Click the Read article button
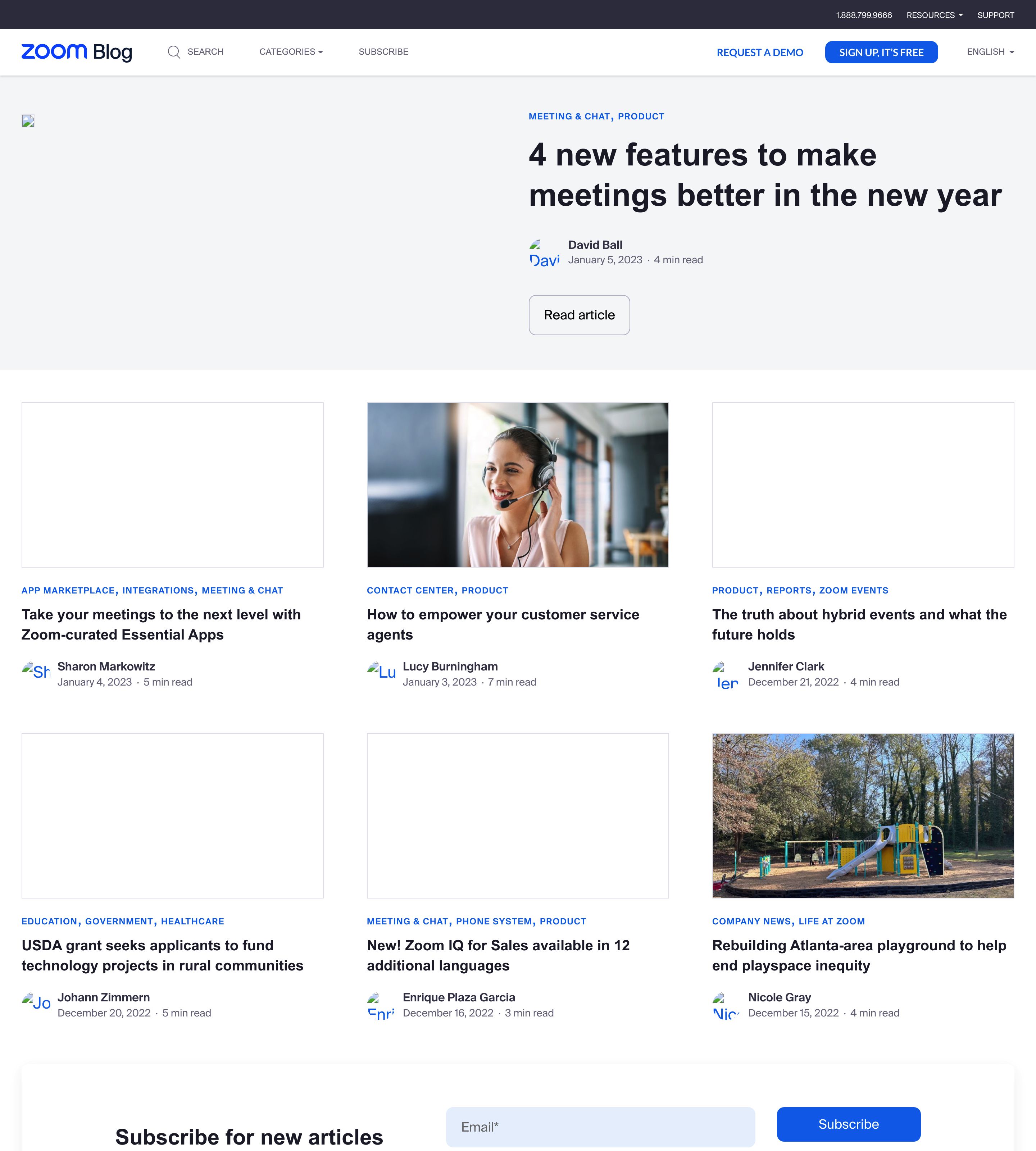The image size is (1036, 1151). pyautogui.click(x=579, y=315)
